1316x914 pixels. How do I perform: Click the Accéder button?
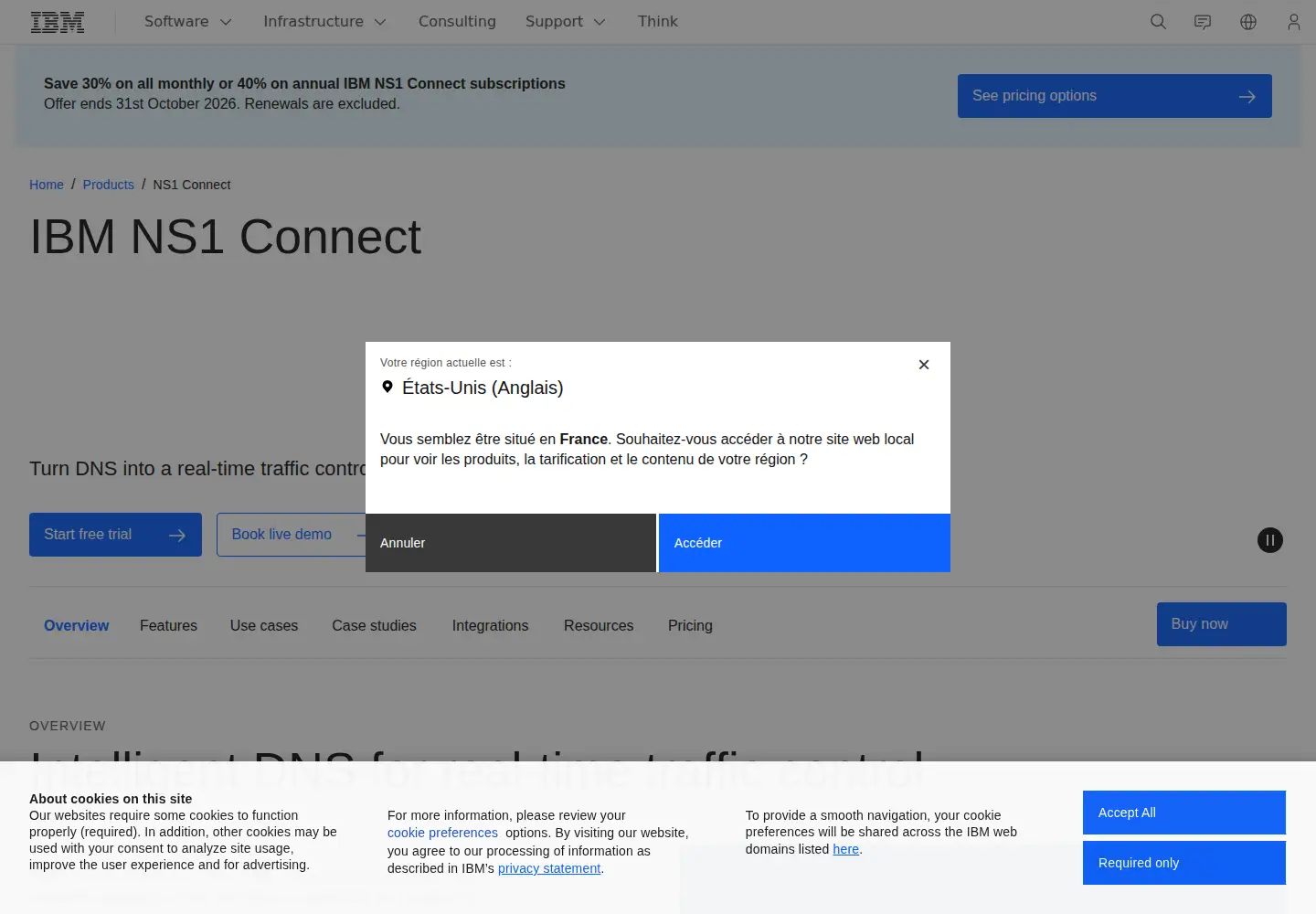(x=804, y=543)
